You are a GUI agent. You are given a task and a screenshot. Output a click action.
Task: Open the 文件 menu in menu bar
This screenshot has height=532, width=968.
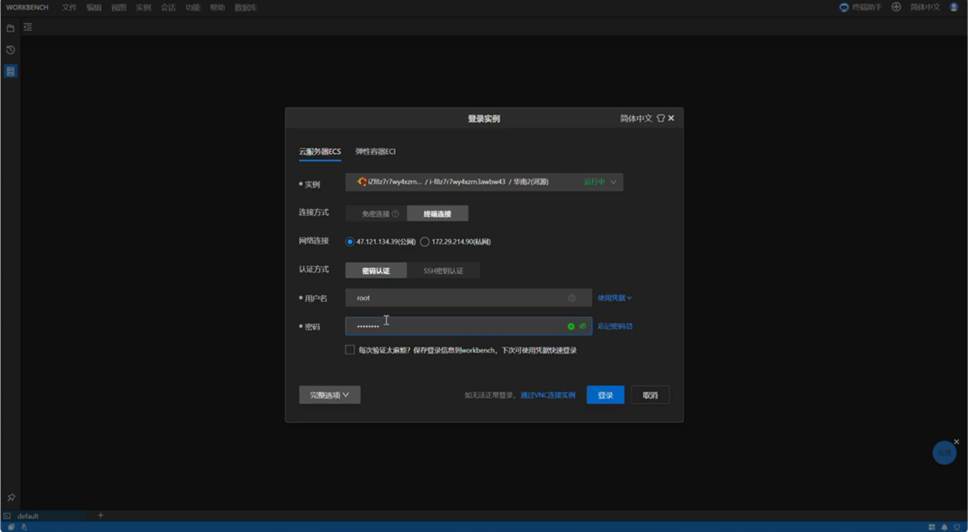pos(69,7)
